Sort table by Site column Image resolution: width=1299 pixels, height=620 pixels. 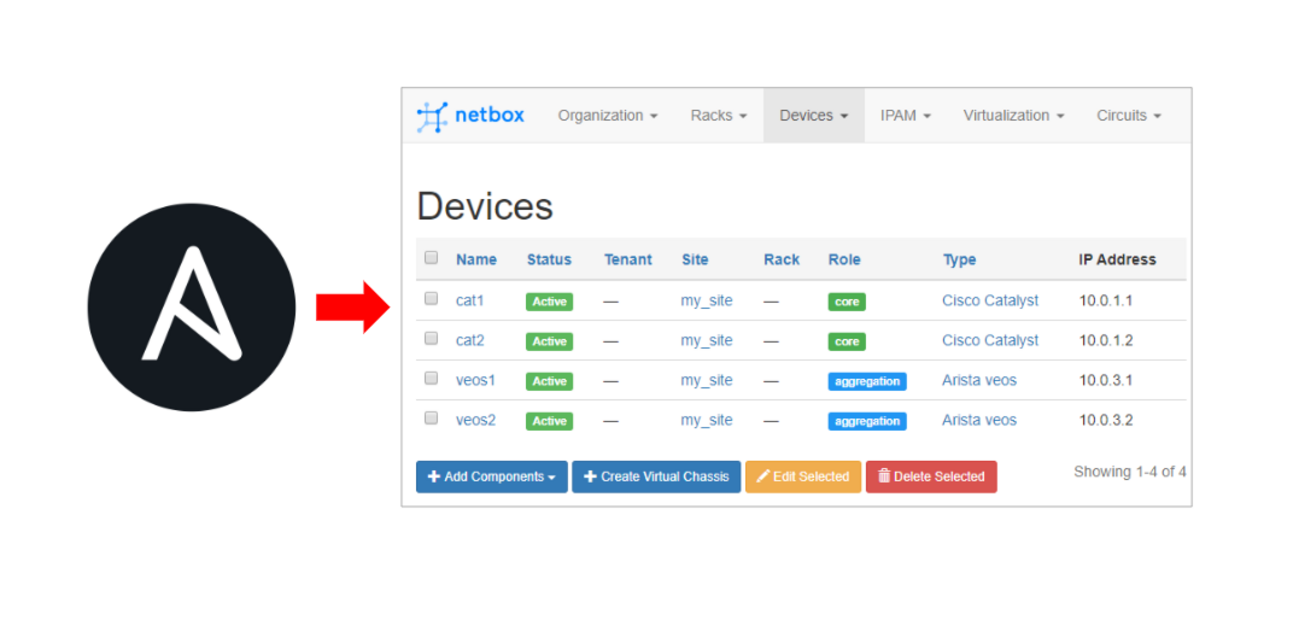click(695, 260)
